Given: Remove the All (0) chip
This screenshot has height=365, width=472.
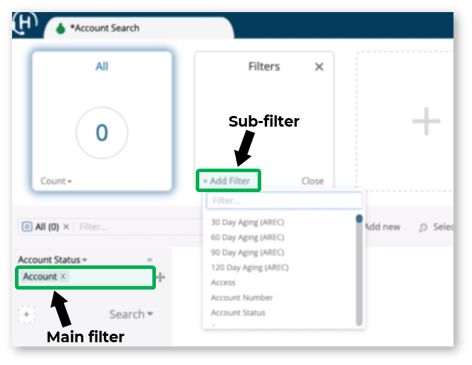Looking at the screenshot, I should tap(66, 227).
